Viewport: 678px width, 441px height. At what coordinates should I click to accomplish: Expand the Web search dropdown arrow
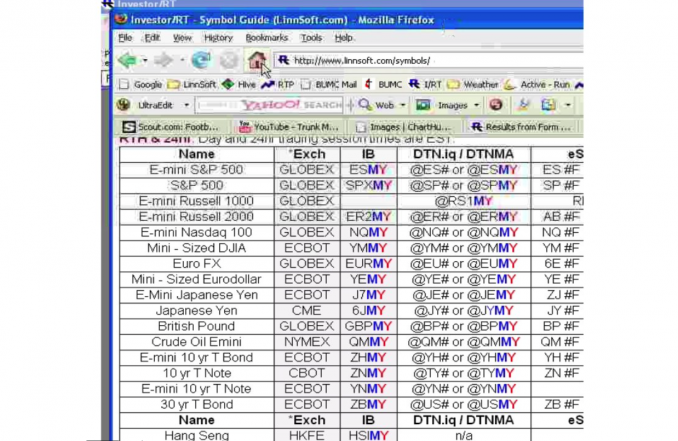pos(402,105)
